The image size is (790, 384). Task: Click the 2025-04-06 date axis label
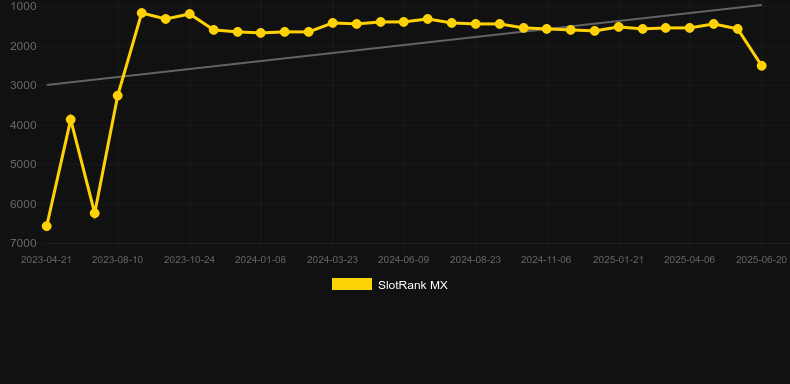point(689,260)
